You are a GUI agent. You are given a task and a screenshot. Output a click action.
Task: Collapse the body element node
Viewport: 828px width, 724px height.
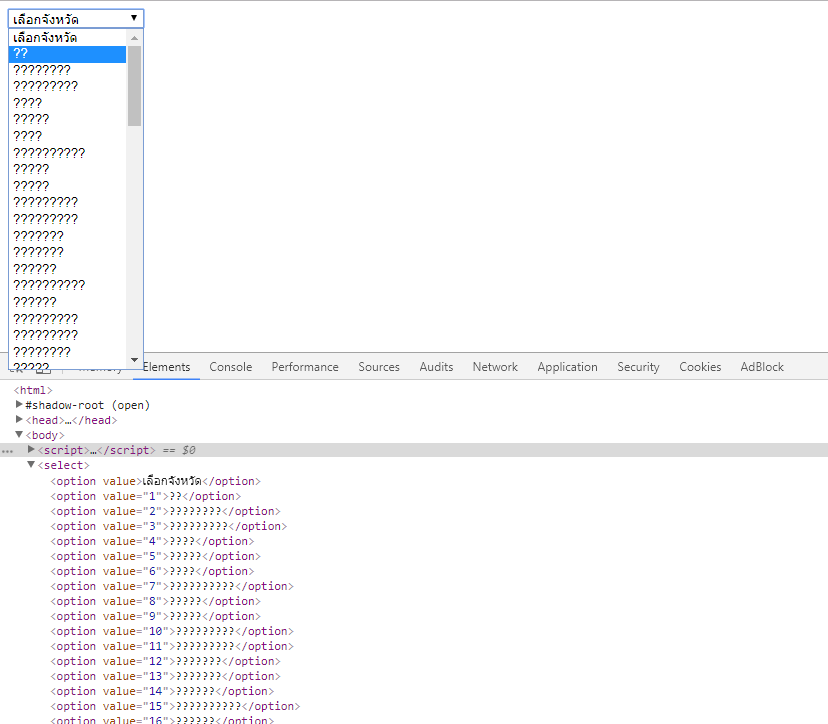pyautogui.click(x=19, y=435)
